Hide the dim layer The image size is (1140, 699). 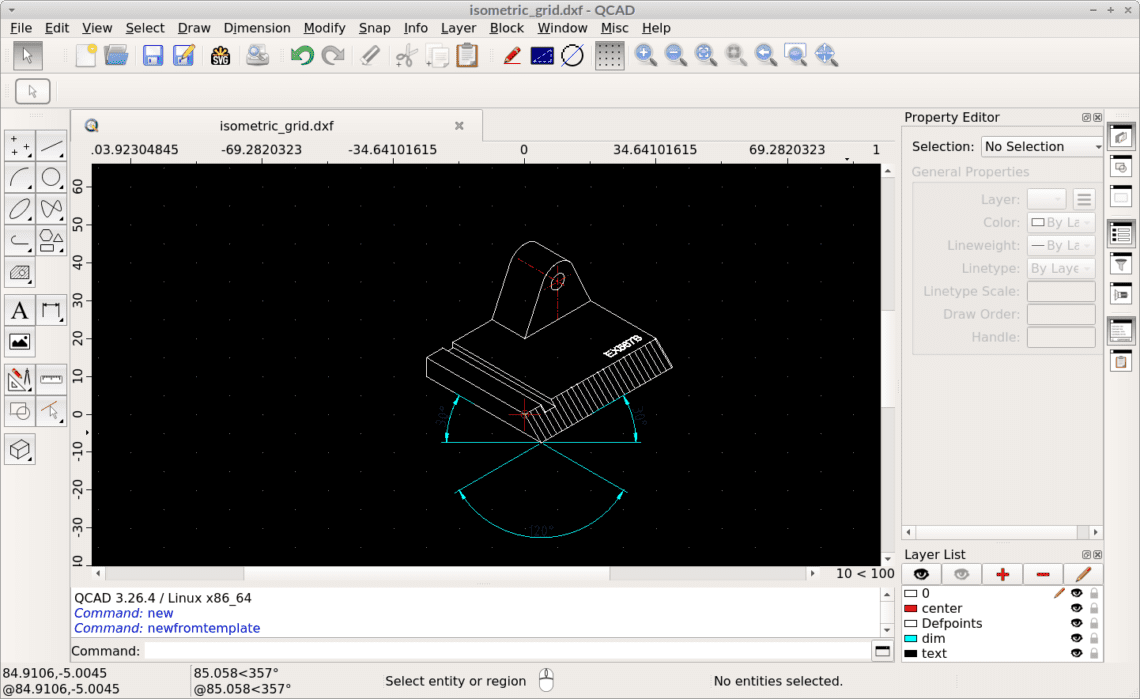tap(1077, 638)
